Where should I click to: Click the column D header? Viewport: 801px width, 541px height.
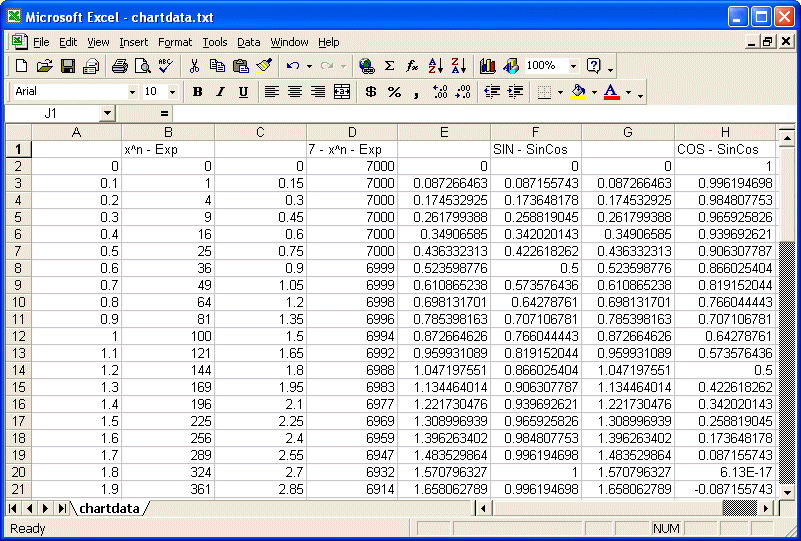[x=351, y=133]
